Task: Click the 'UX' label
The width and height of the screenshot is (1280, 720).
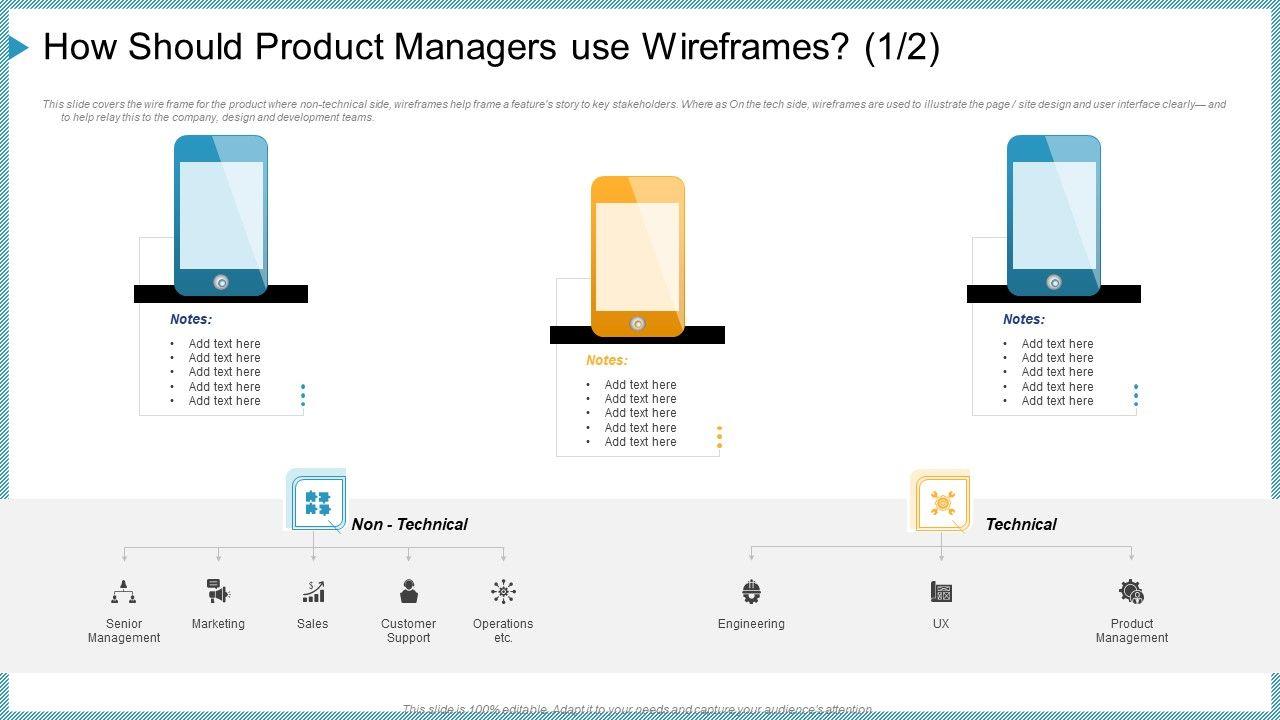Action: (941, 624)
